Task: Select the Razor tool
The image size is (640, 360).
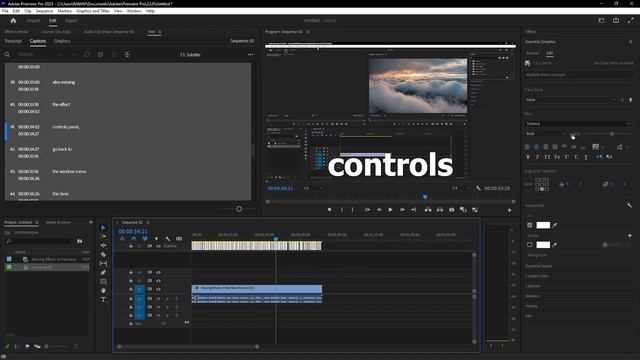Action: click(103, 255)
